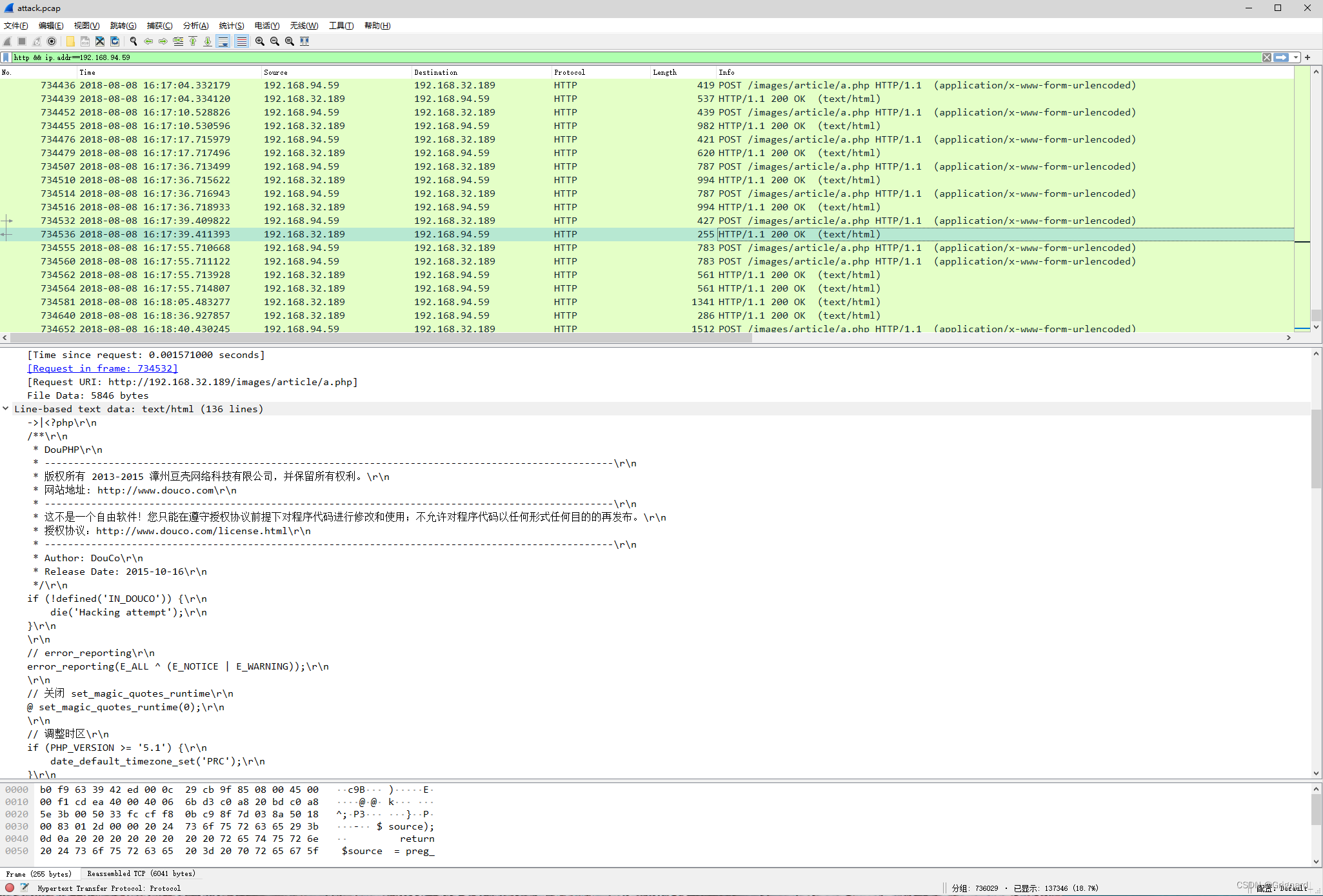Jump to the first packet icon

click(x=193, y=41)
